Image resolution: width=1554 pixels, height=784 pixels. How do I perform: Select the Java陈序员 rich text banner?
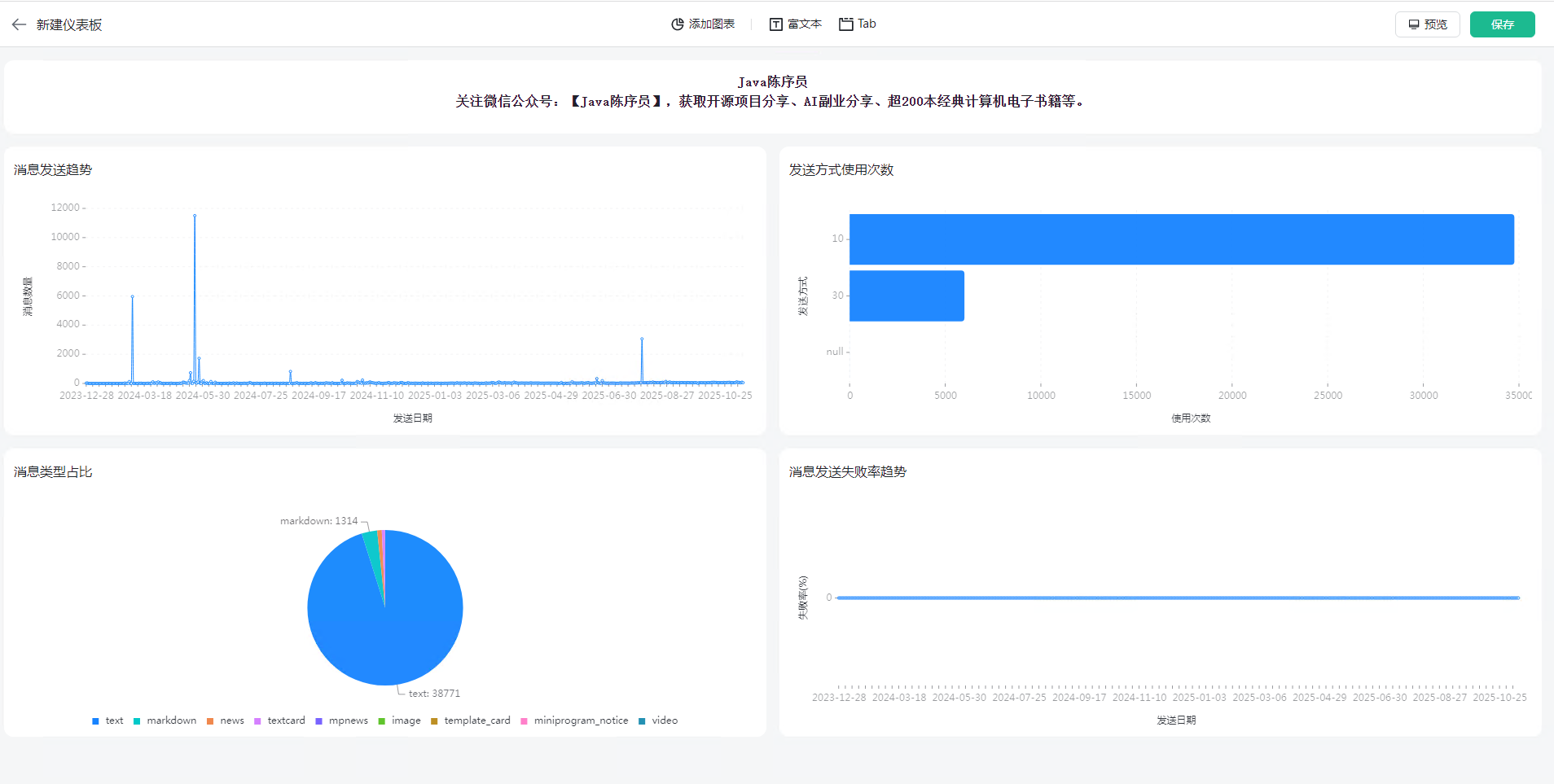772,92
